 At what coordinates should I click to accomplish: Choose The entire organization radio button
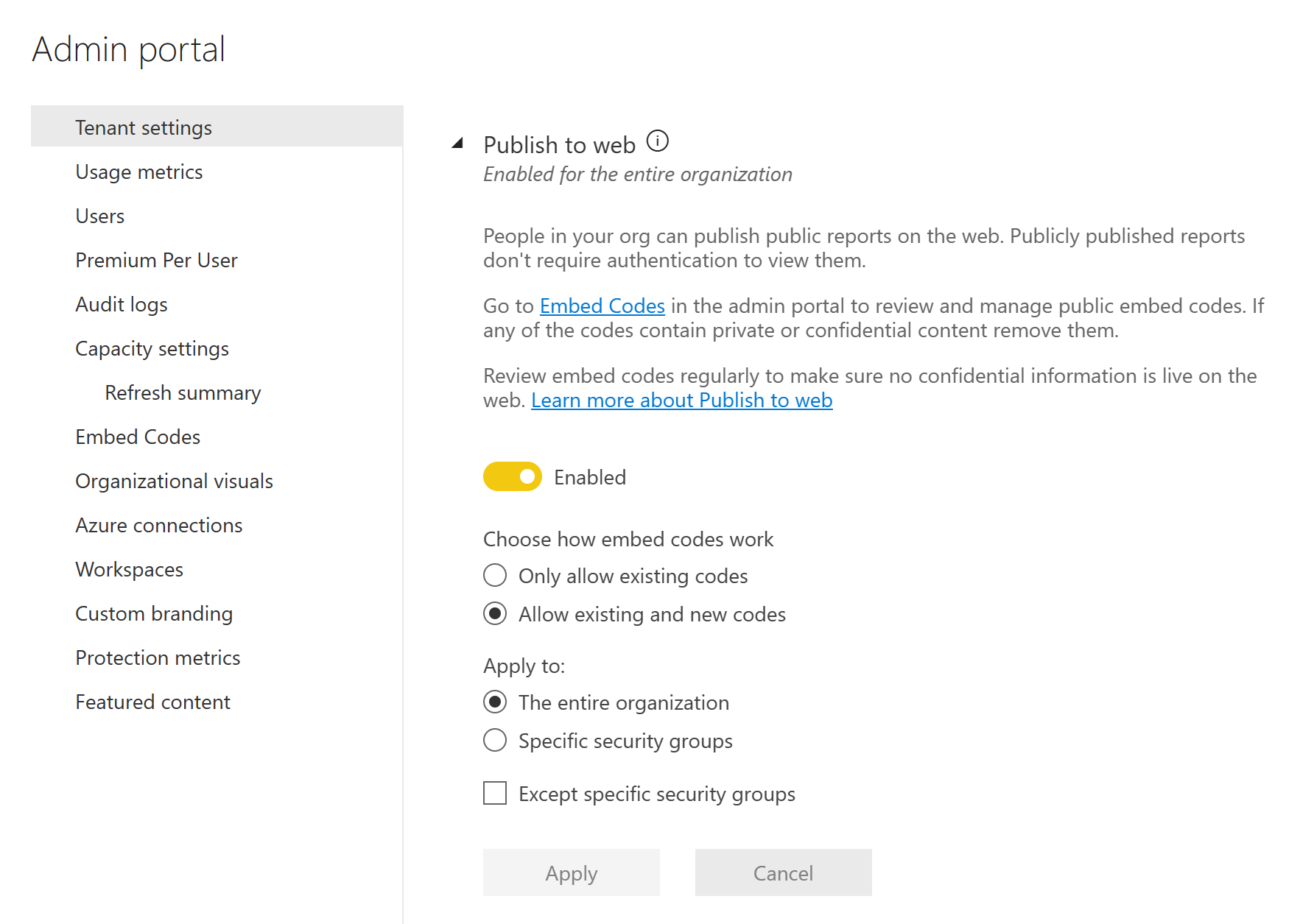tap(495, 702)
